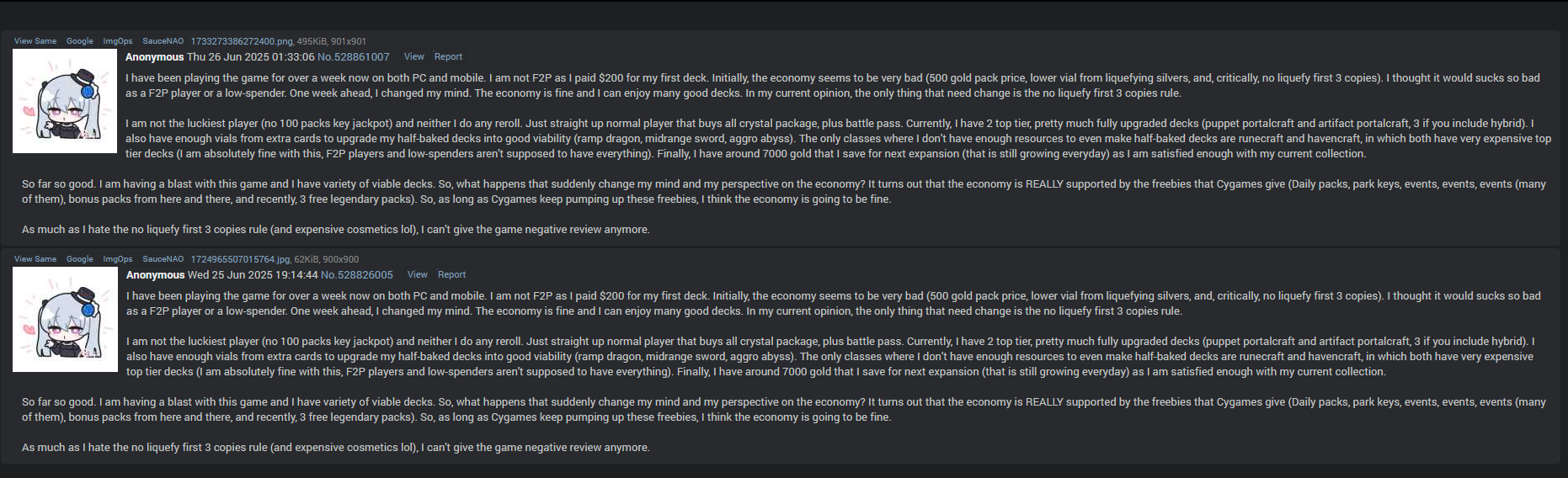Image resolution: width=1568 pixels, height=478 pixels.
Task: Click SauceNAO link in second post
Action: (163, 259)
